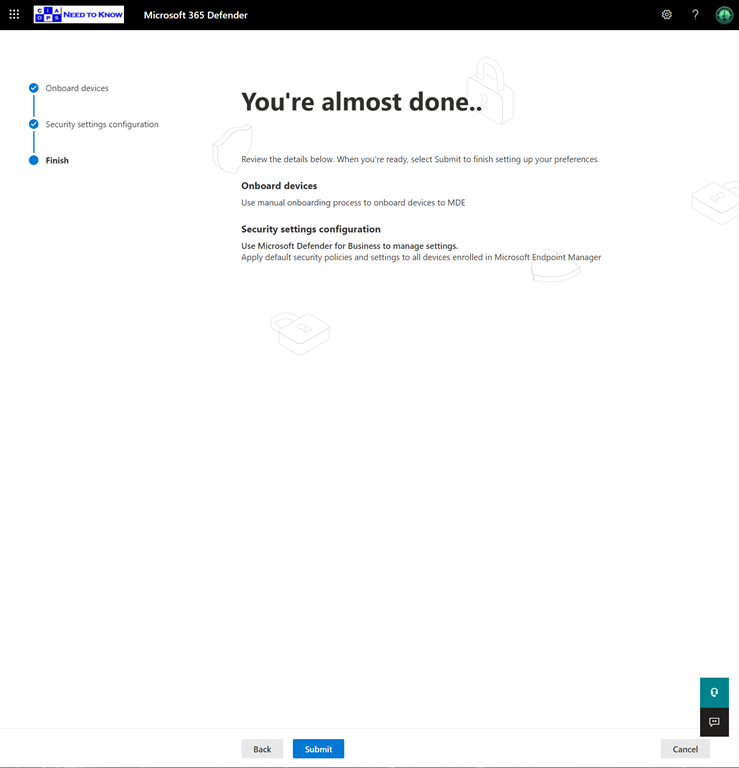Click the Onboard devices summary heading
Viewport: 739px width, 768px height.
279,186
